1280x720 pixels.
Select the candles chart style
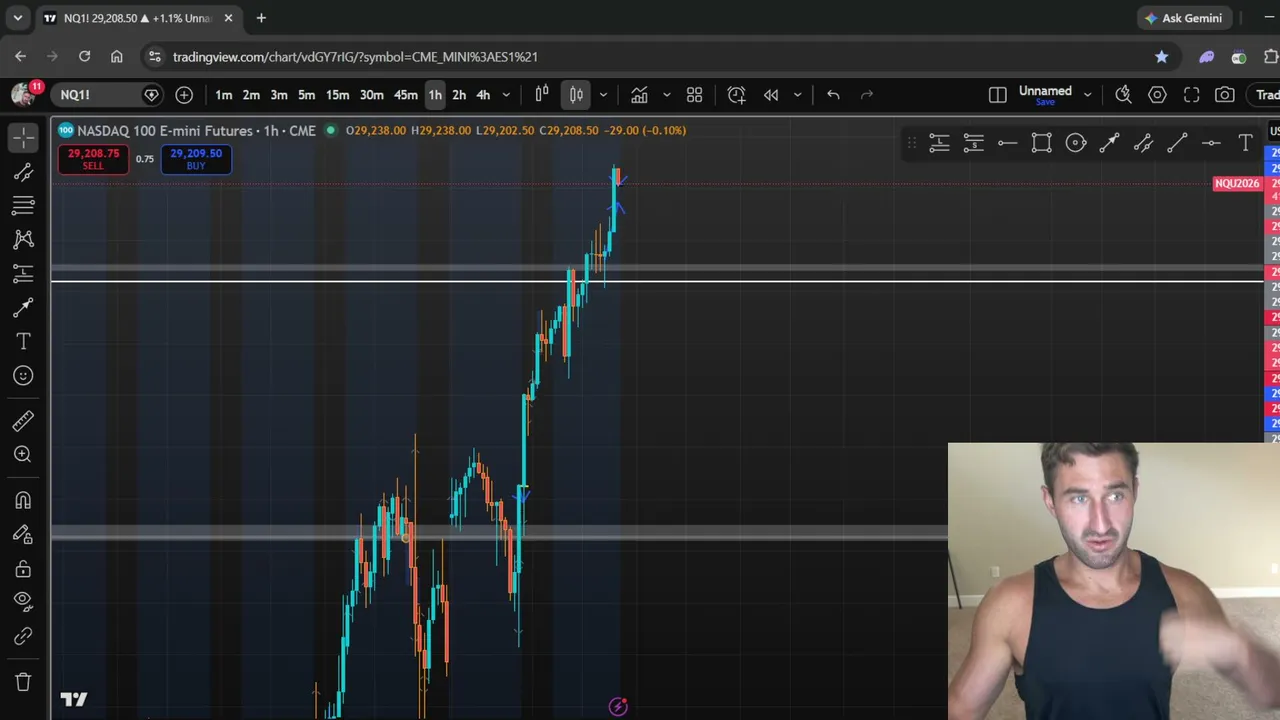[576, 95]
